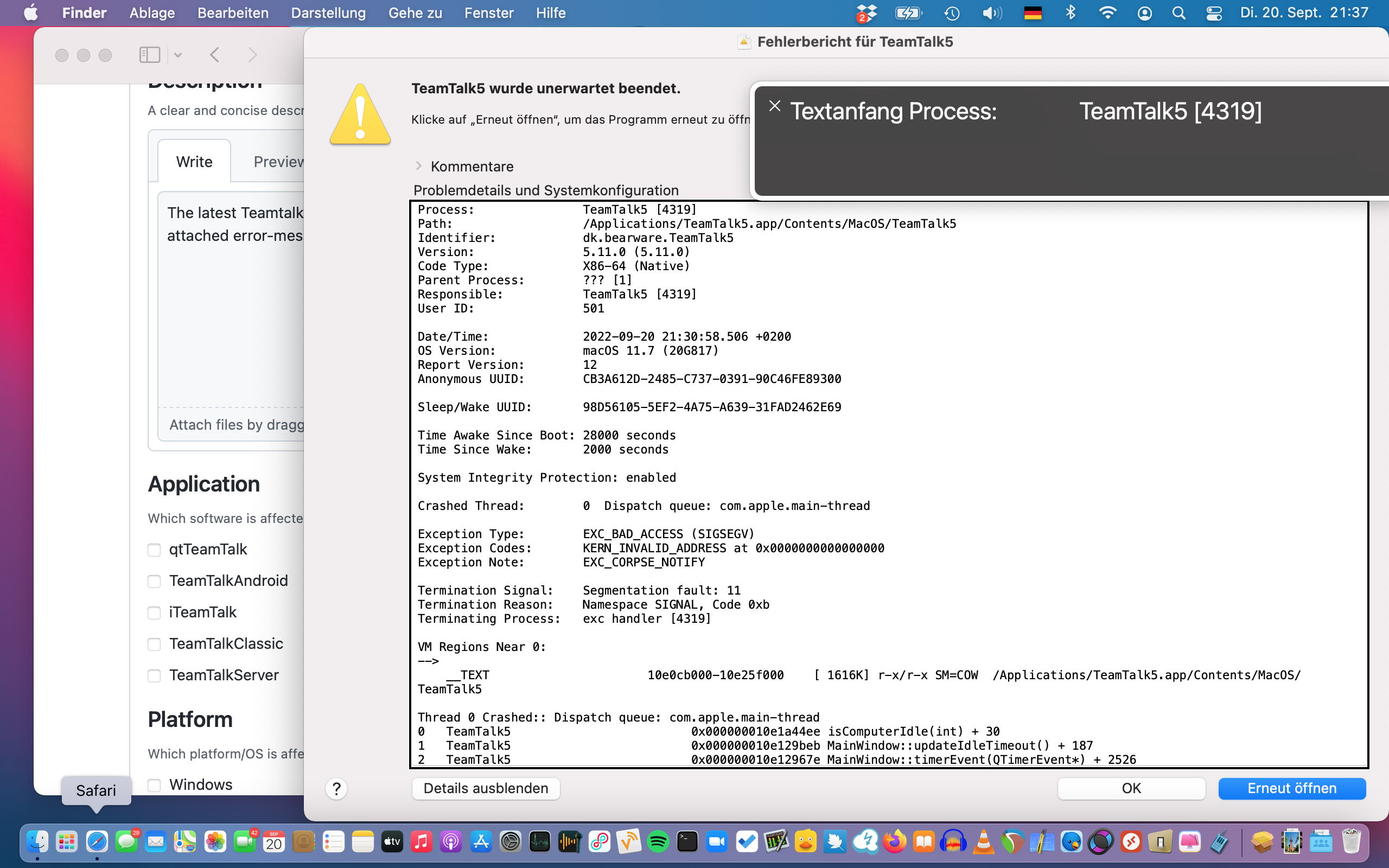Open the Fenster menu

pyautogui.click(x=488, y=12)
